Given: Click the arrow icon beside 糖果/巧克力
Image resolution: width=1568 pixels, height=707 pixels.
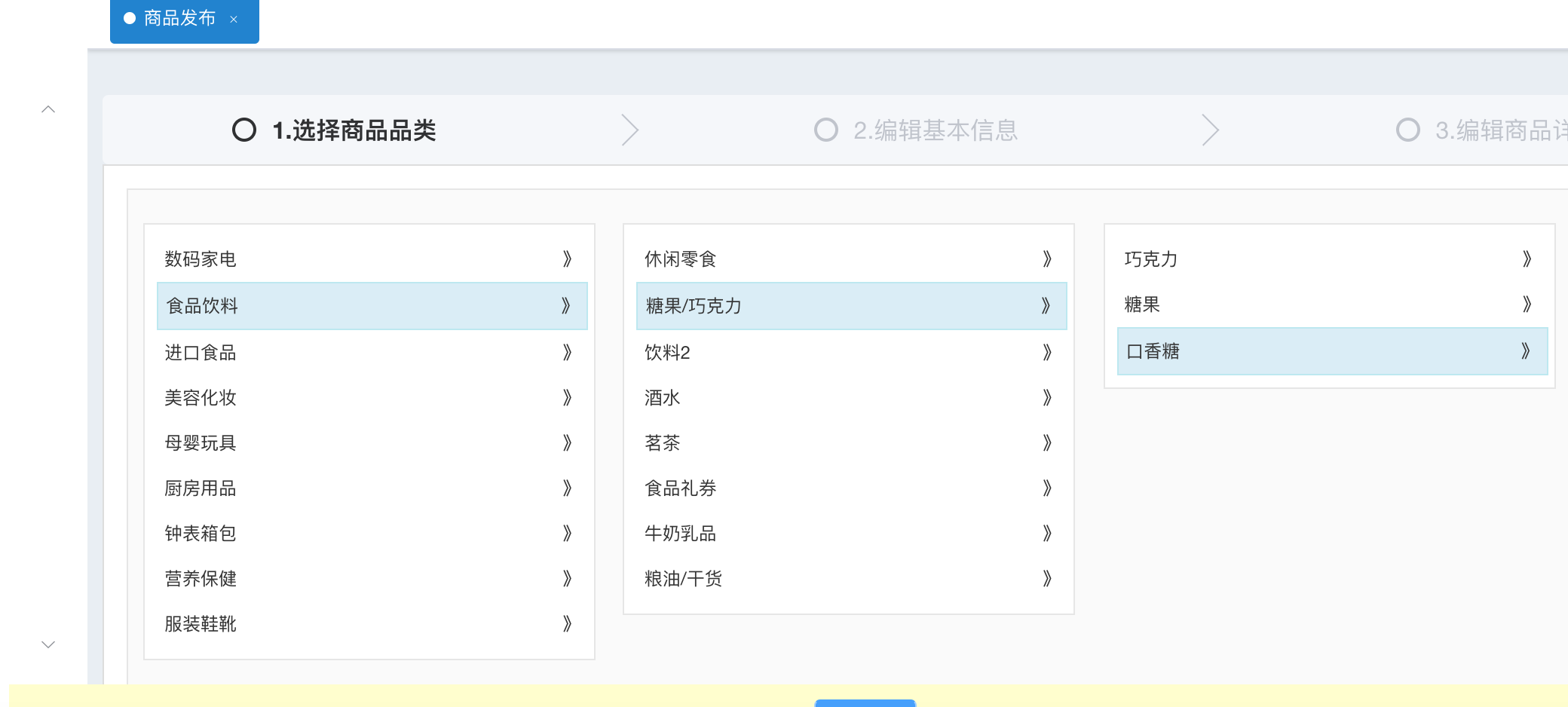Looking at the screenshot, I should pos(1045,306).
